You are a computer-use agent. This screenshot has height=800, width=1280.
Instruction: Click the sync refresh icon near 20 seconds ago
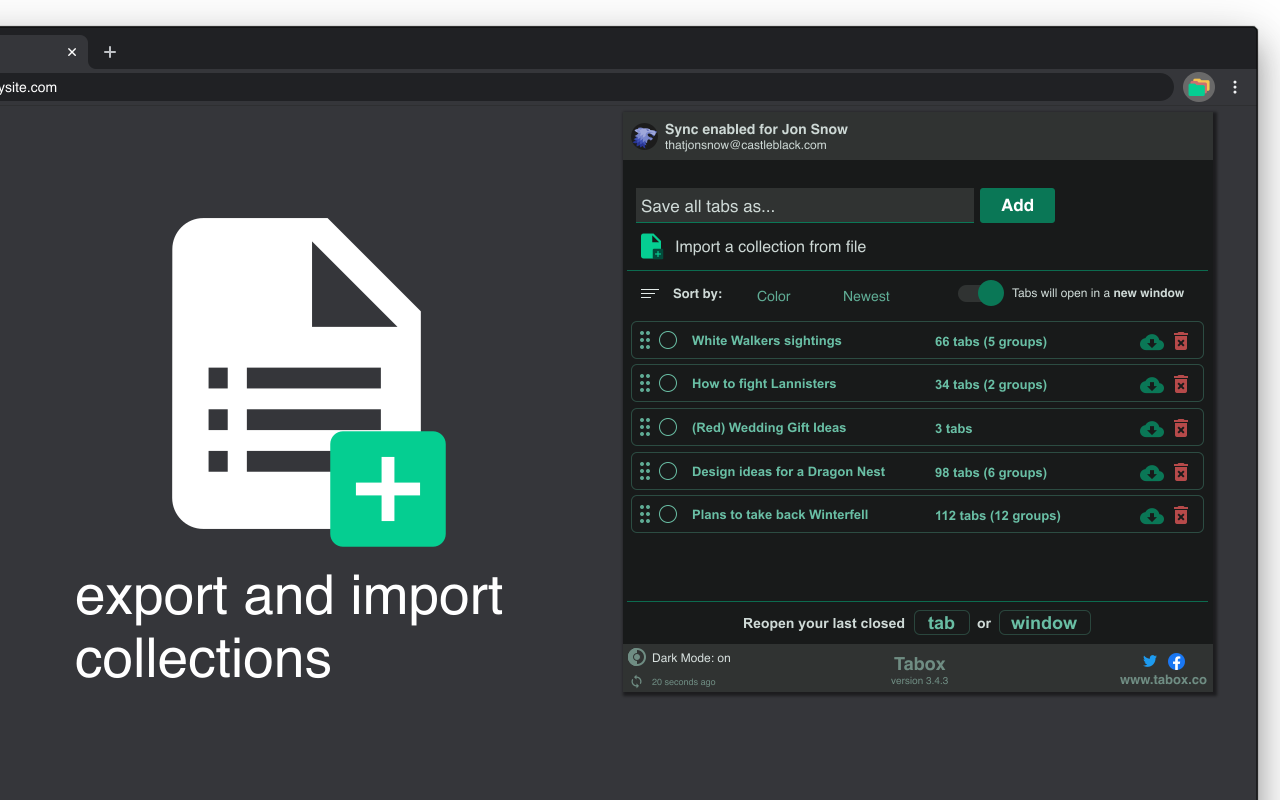[x=637, y=679]
